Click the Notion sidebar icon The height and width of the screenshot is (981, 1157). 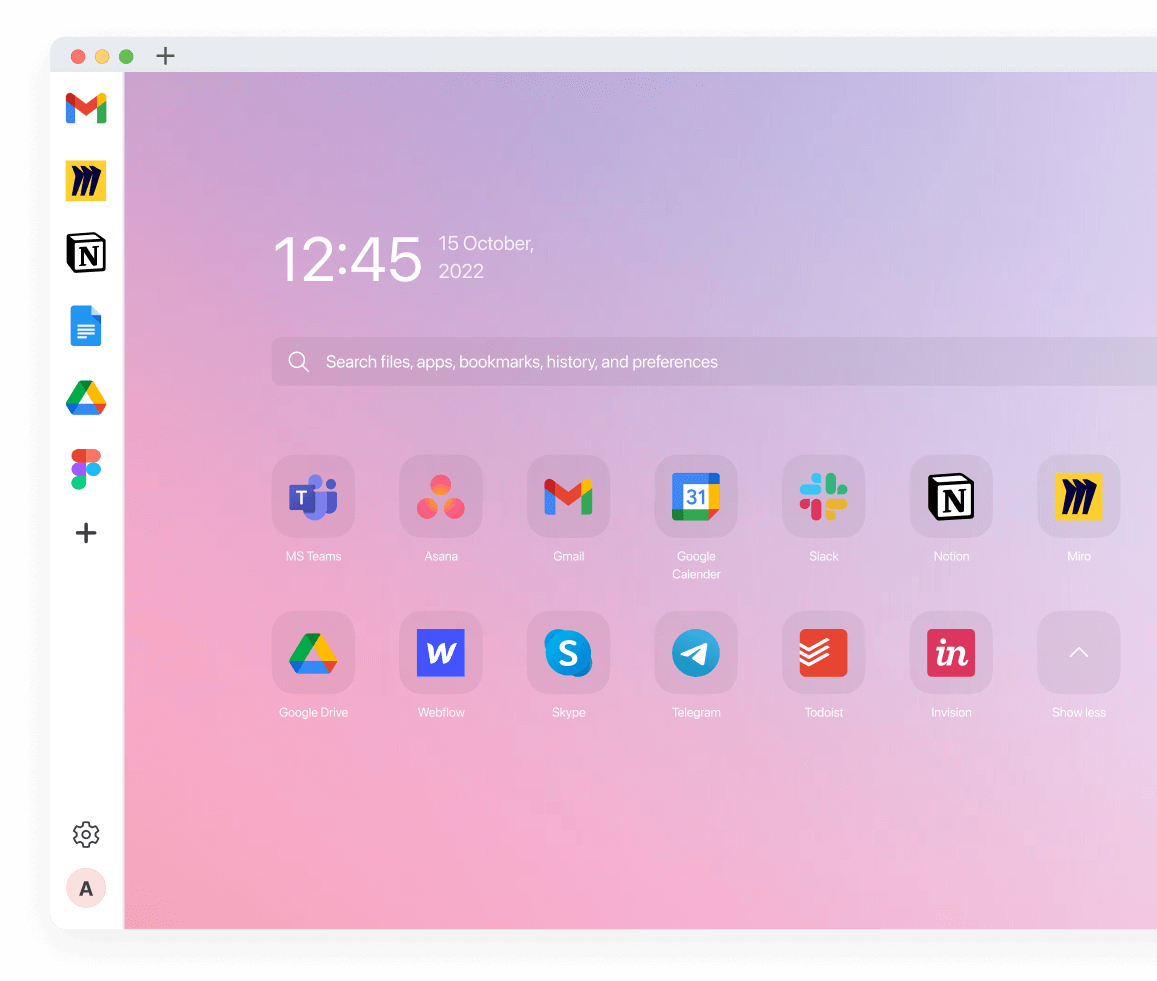pos(86,253)
